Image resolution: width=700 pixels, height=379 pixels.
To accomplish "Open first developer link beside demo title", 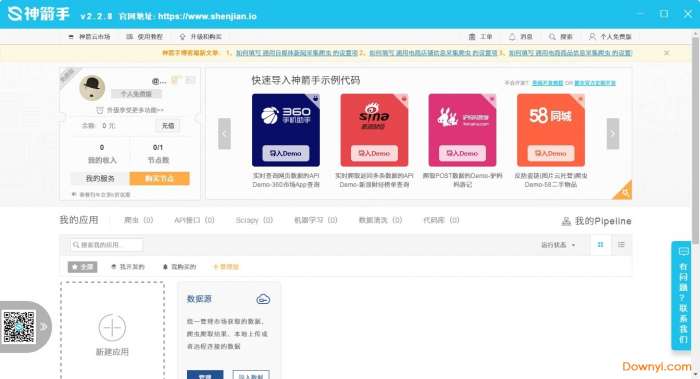I will pyautogui.click(x=547, y=83).
